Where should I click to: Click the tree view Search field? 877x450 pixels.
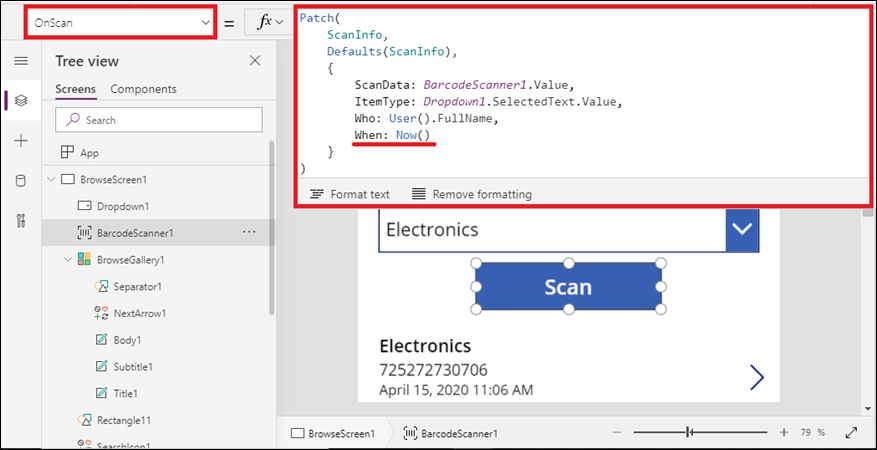pyautogui.click(x=159, y=120)
